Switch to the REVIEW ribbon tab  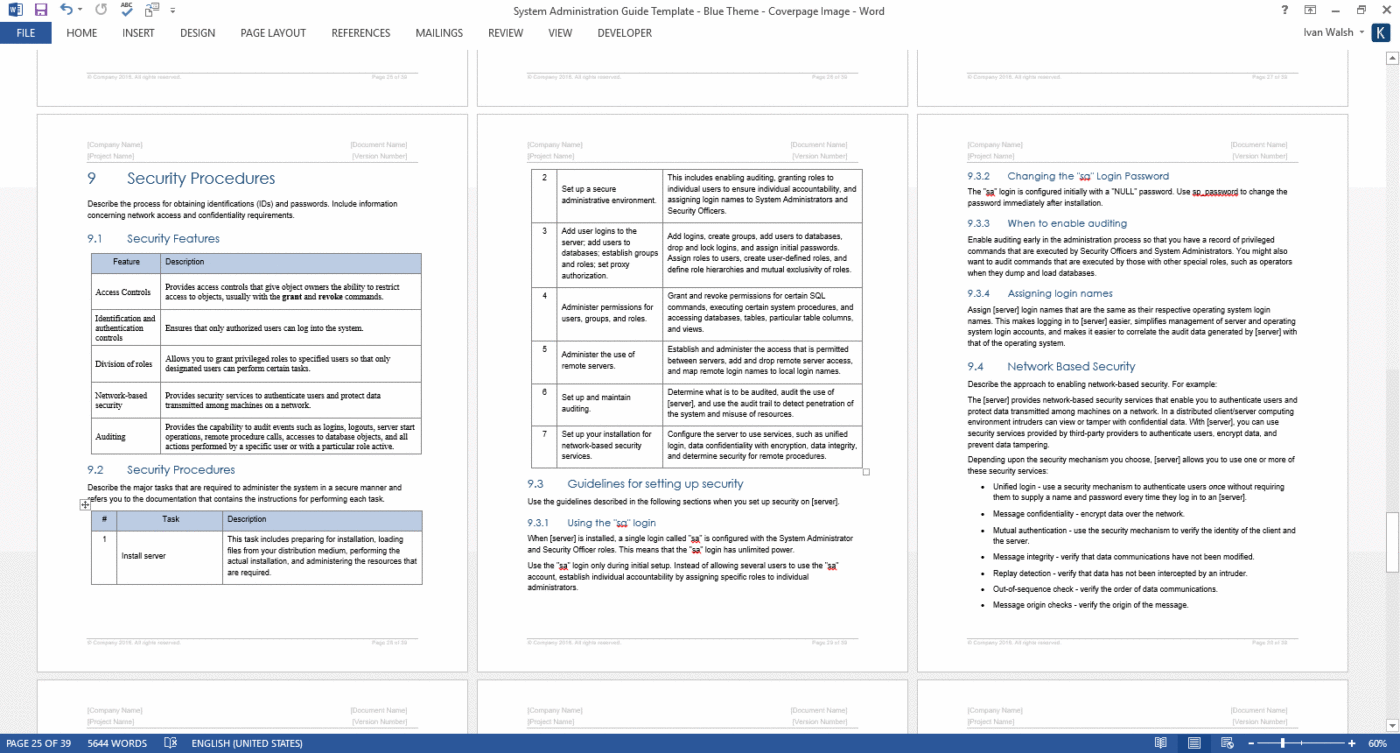tap(505, 32)
